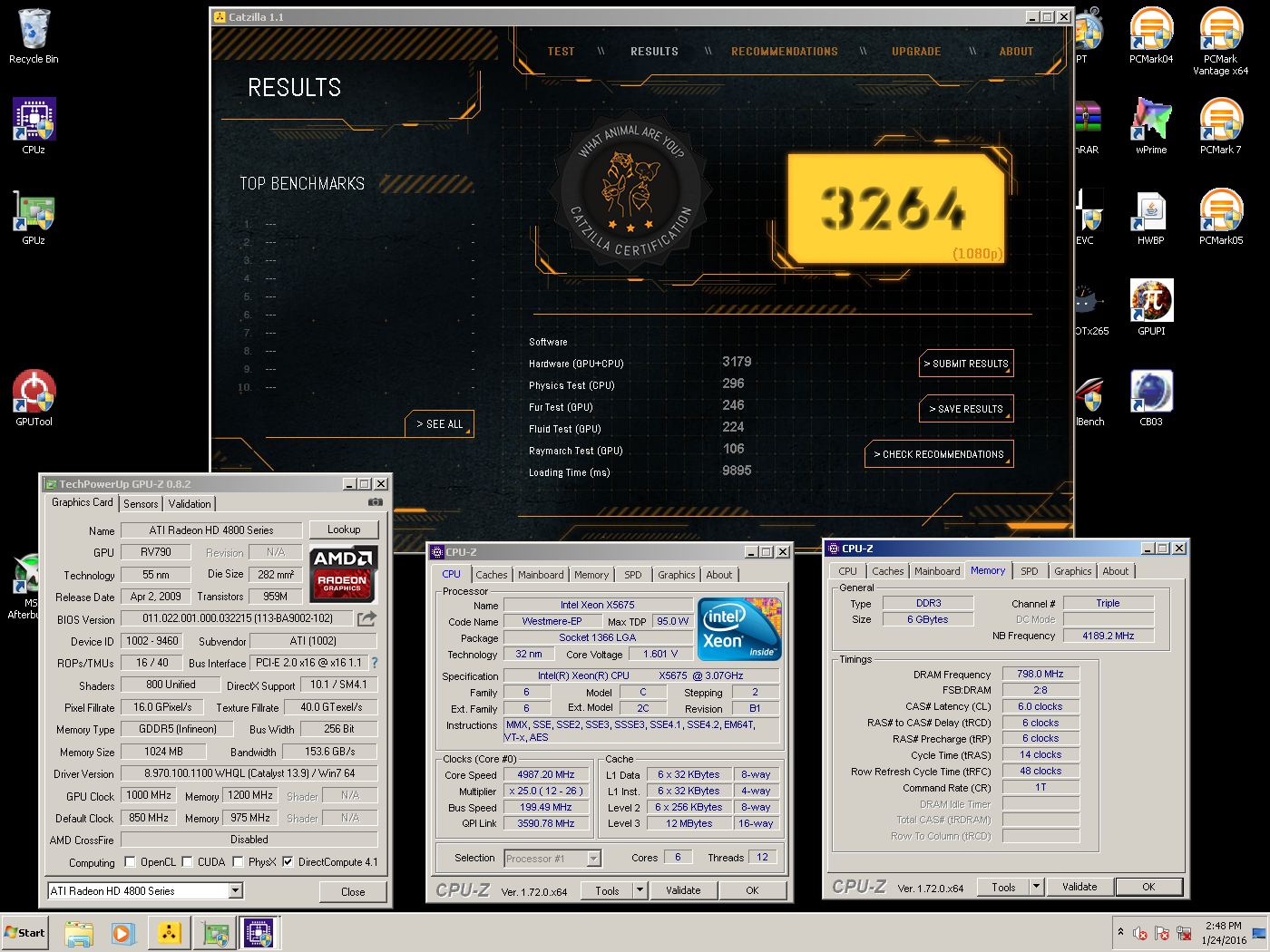Click the Intel Xeon inside logo
Viewport: 1270px width, 952px height.
(739, 628)
